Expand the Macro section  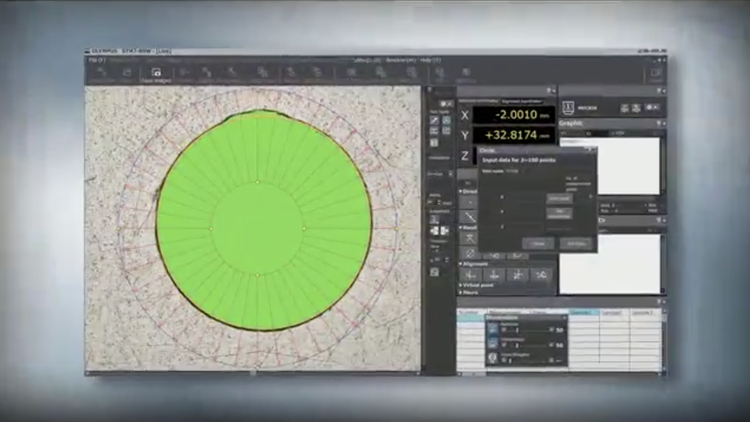[461, 293]
